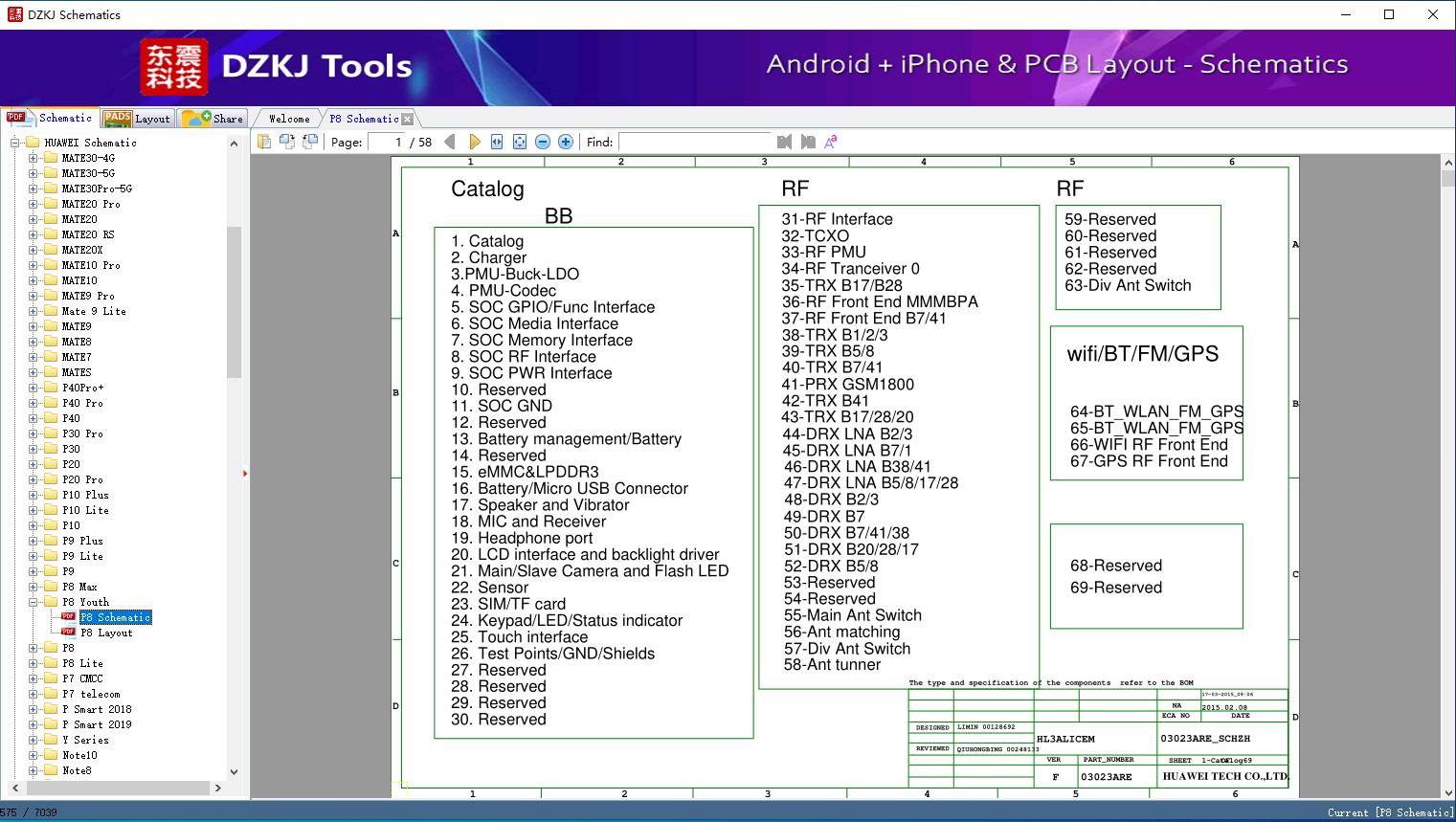Click the P10 Lite folder icon
Screen dimensions: 1456x822
pos(50,510)
